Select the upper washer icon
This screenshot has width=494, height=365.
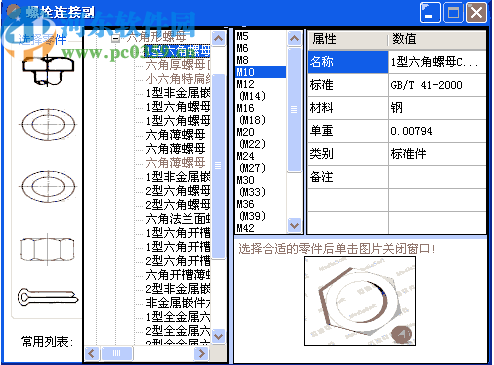point(48,124)
